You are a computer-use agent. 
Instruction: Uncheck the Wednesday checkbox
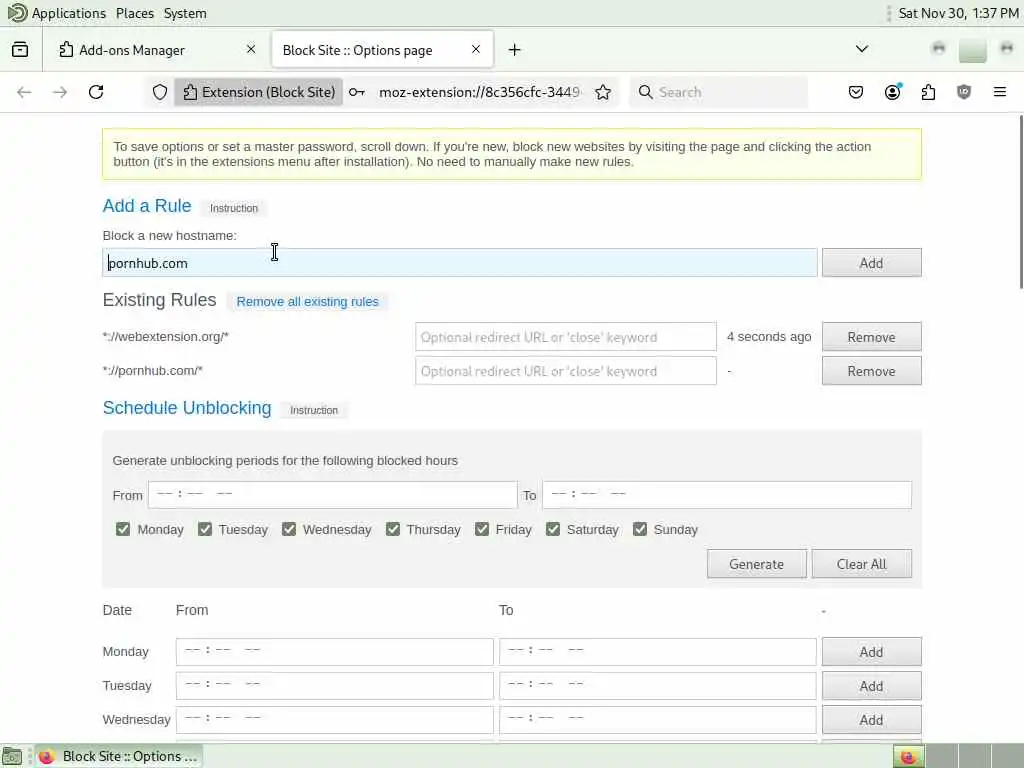tap(289, 529)
